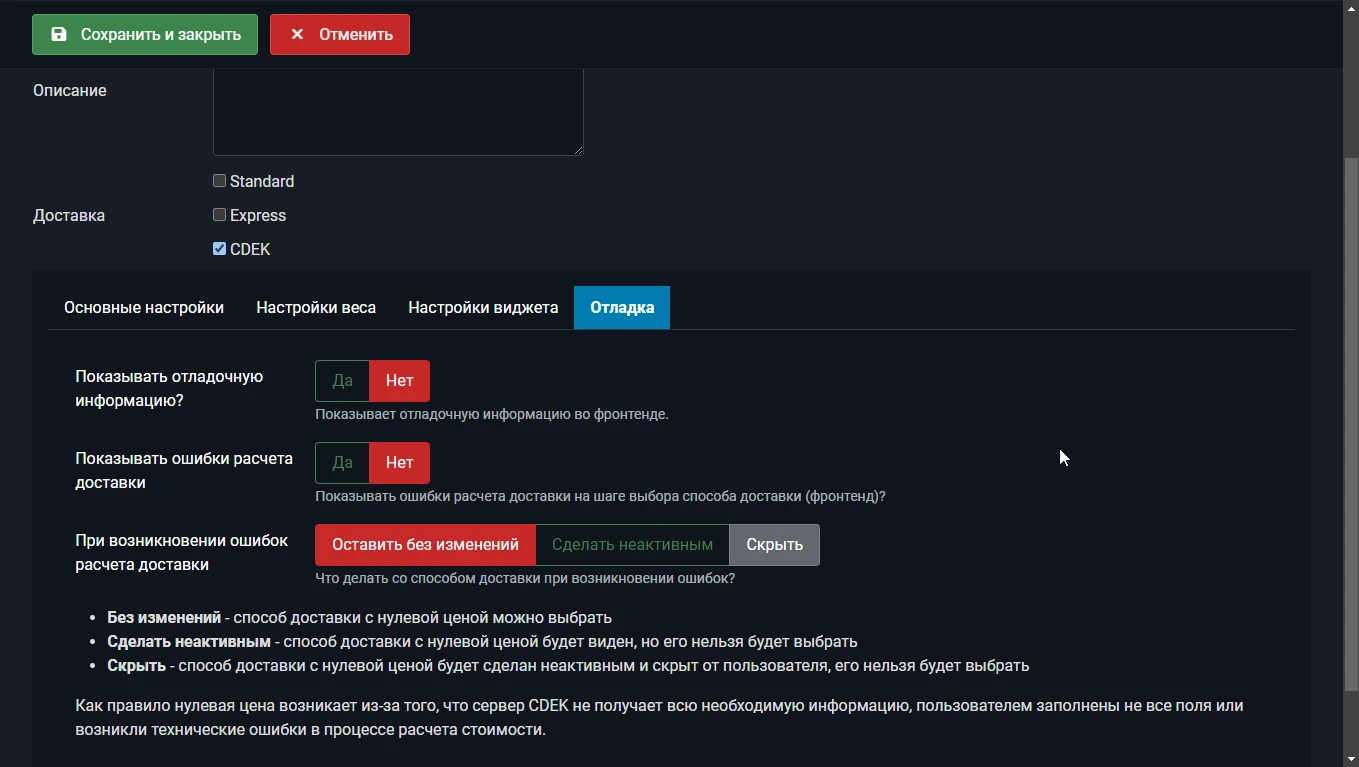Image resolution: width=1359 pixels, height=767 pixels.
Task: Click label 'Показывать ошибки расчета доставки'
Action: 184,471
